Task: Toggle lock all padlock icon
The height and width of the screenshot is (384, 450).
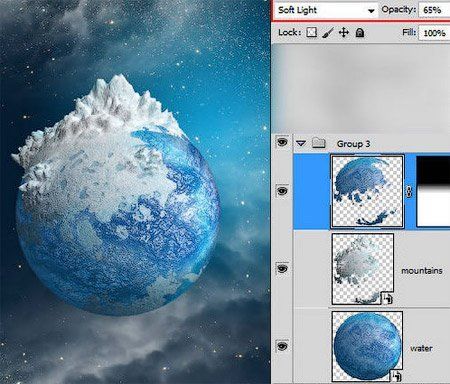Action: point(360,32)
